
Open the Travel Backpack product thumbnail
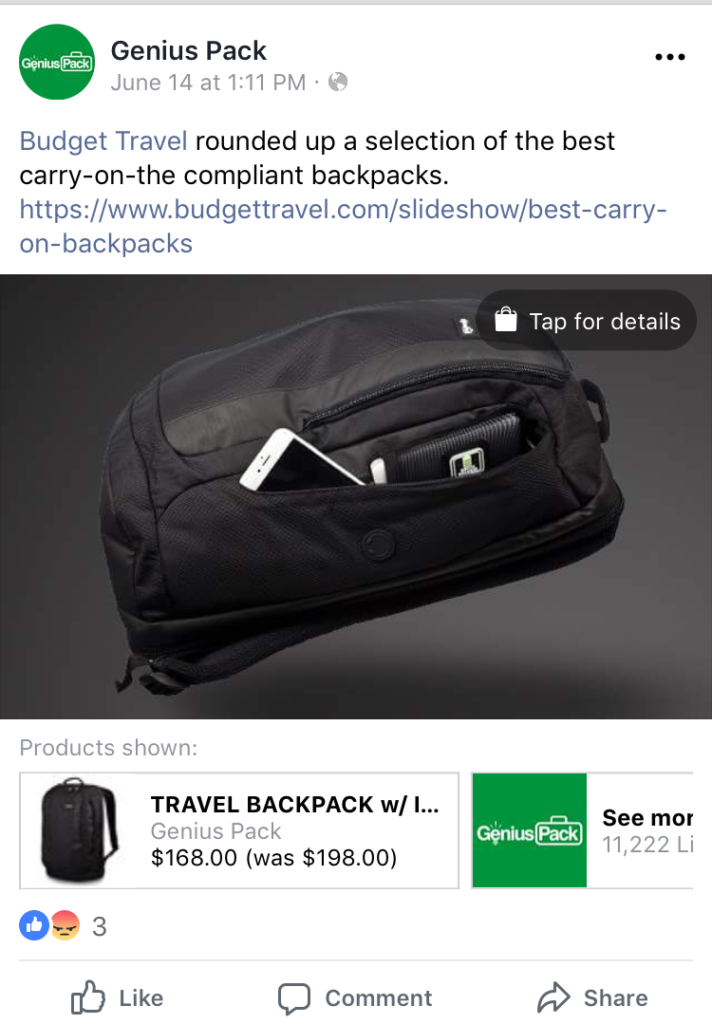click(x=79, y=830)
